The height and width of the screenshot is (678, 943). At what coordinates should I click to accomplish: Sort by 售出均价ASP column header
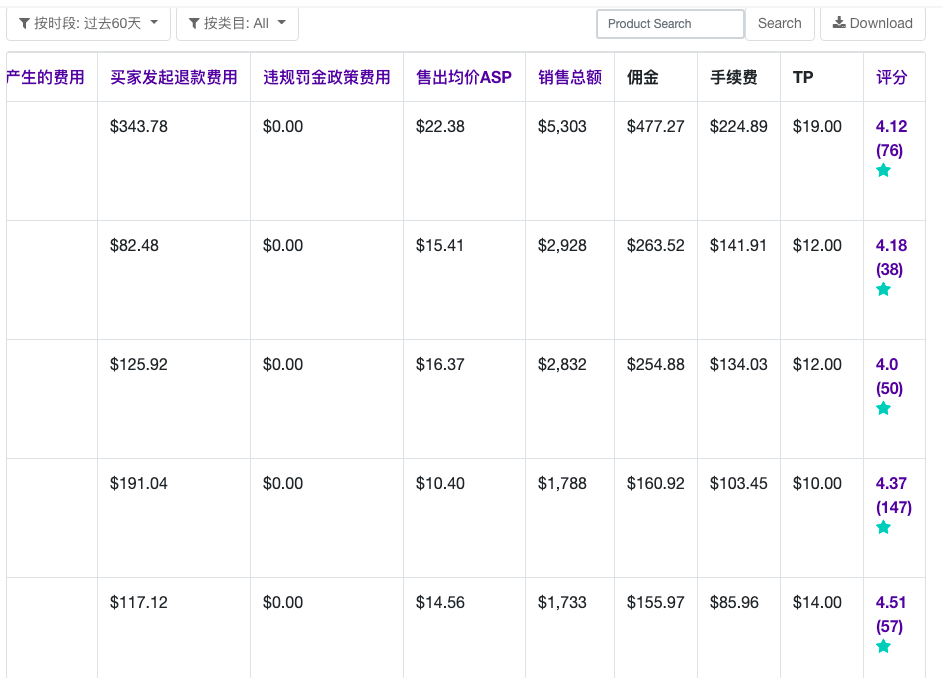point(463,77)
